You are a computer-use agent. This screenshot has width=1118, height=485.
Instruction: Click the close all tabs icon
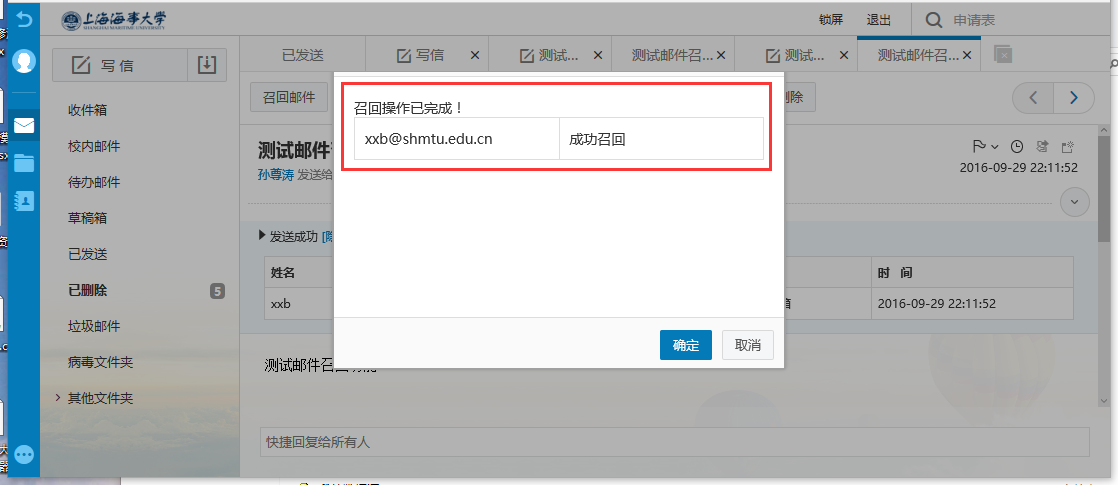[1003, 55]
